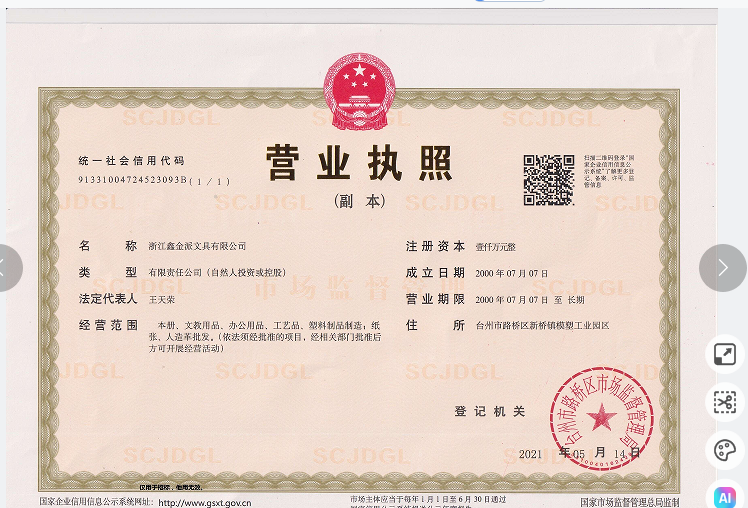Open the color palette tool
Screen dimensions: 748x508
pyautogui.click(x=724, y=450)
